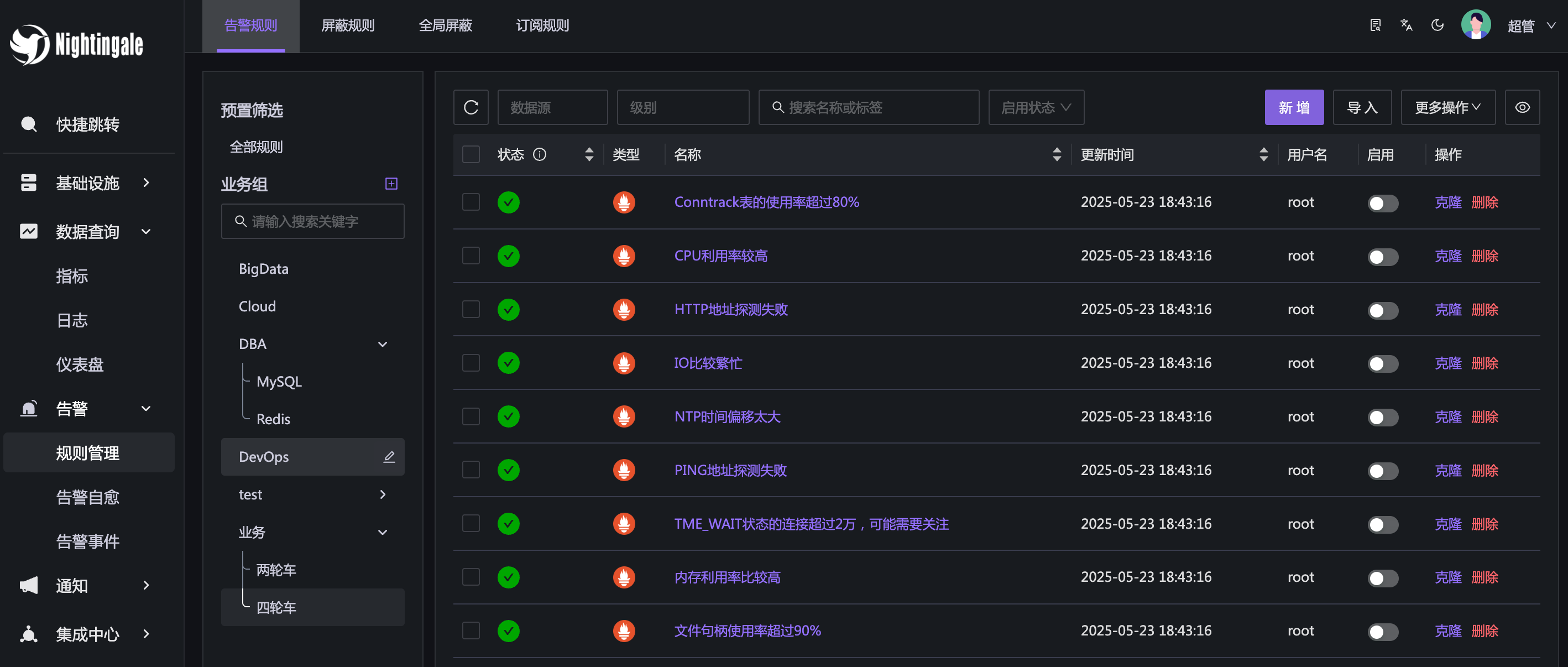Tick the select-all checkbox in the table header
Viewport: 1568px width, 667px height.
(471, 154)
